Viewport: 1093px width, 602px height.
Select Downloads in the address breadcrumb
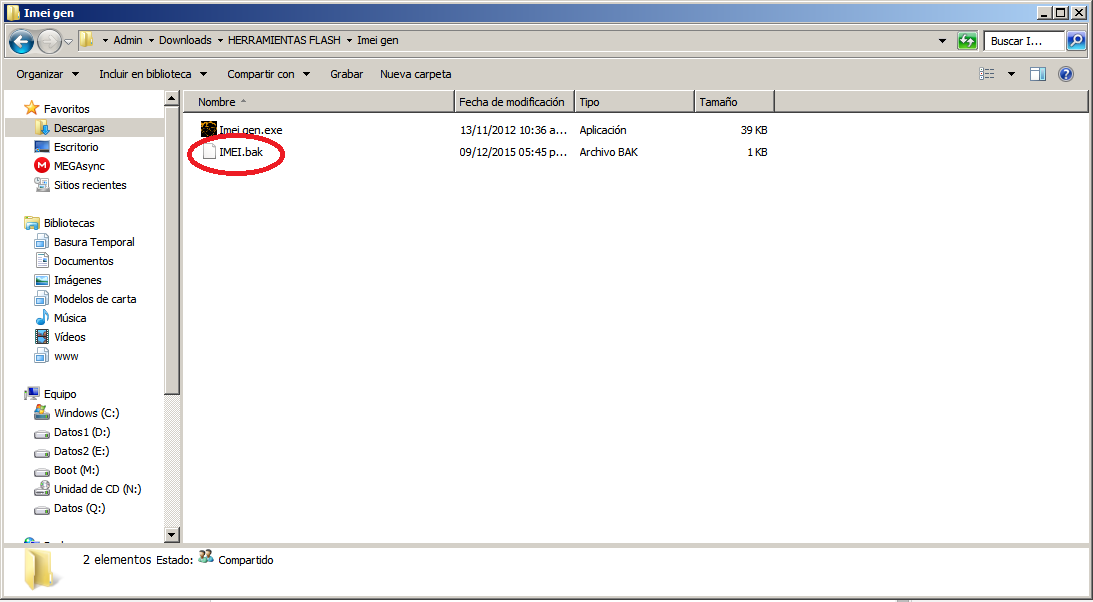[185, 40]
